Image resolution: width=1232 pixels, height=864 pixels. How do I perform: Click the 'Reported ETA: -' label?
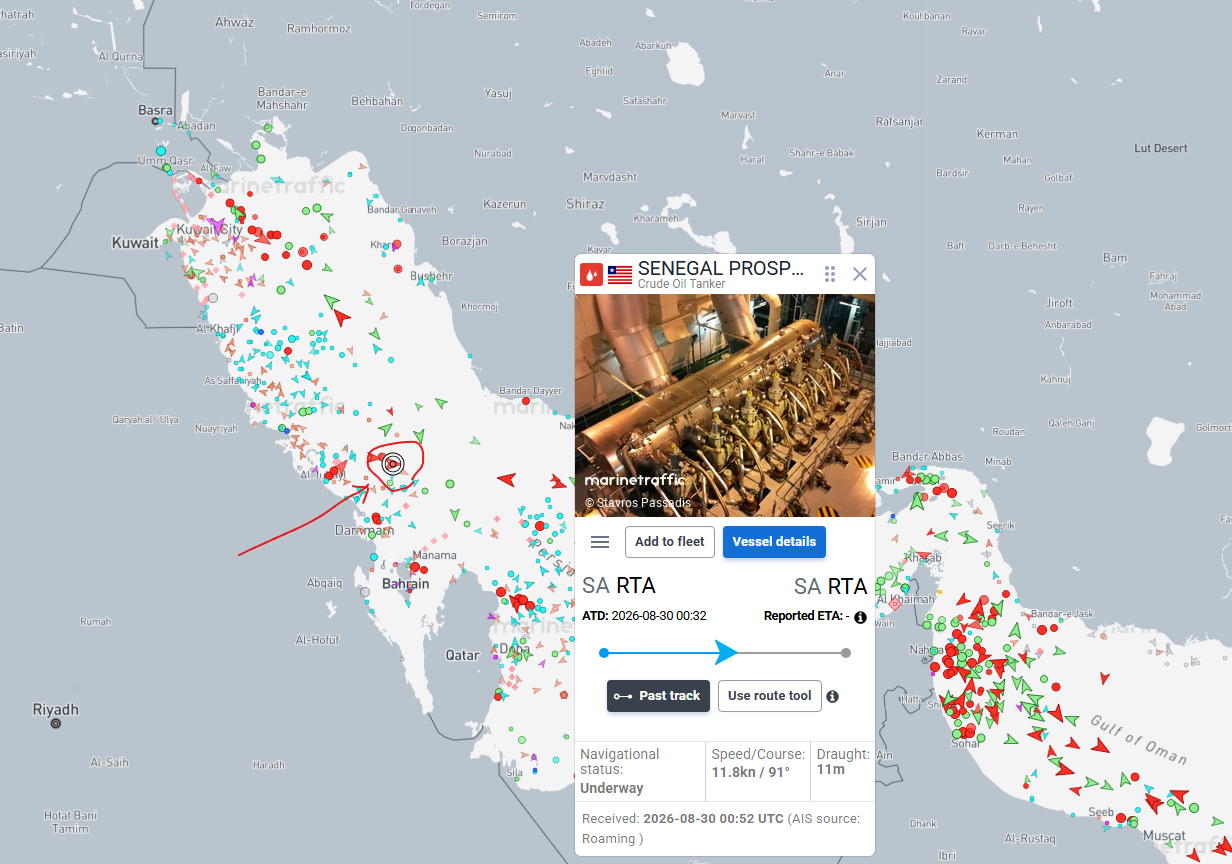click(807, 616)
